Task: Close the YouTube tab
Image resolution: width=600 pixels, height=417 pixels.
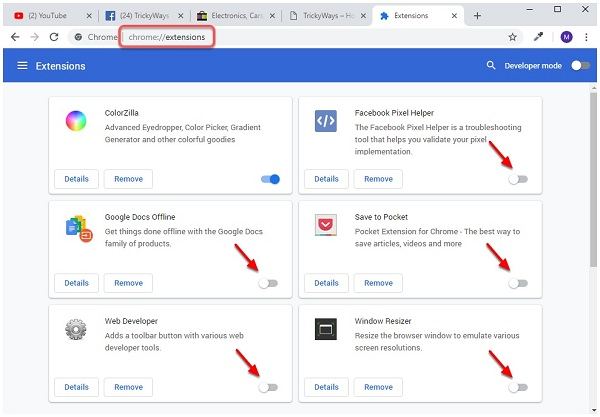Action: (89, 16)
